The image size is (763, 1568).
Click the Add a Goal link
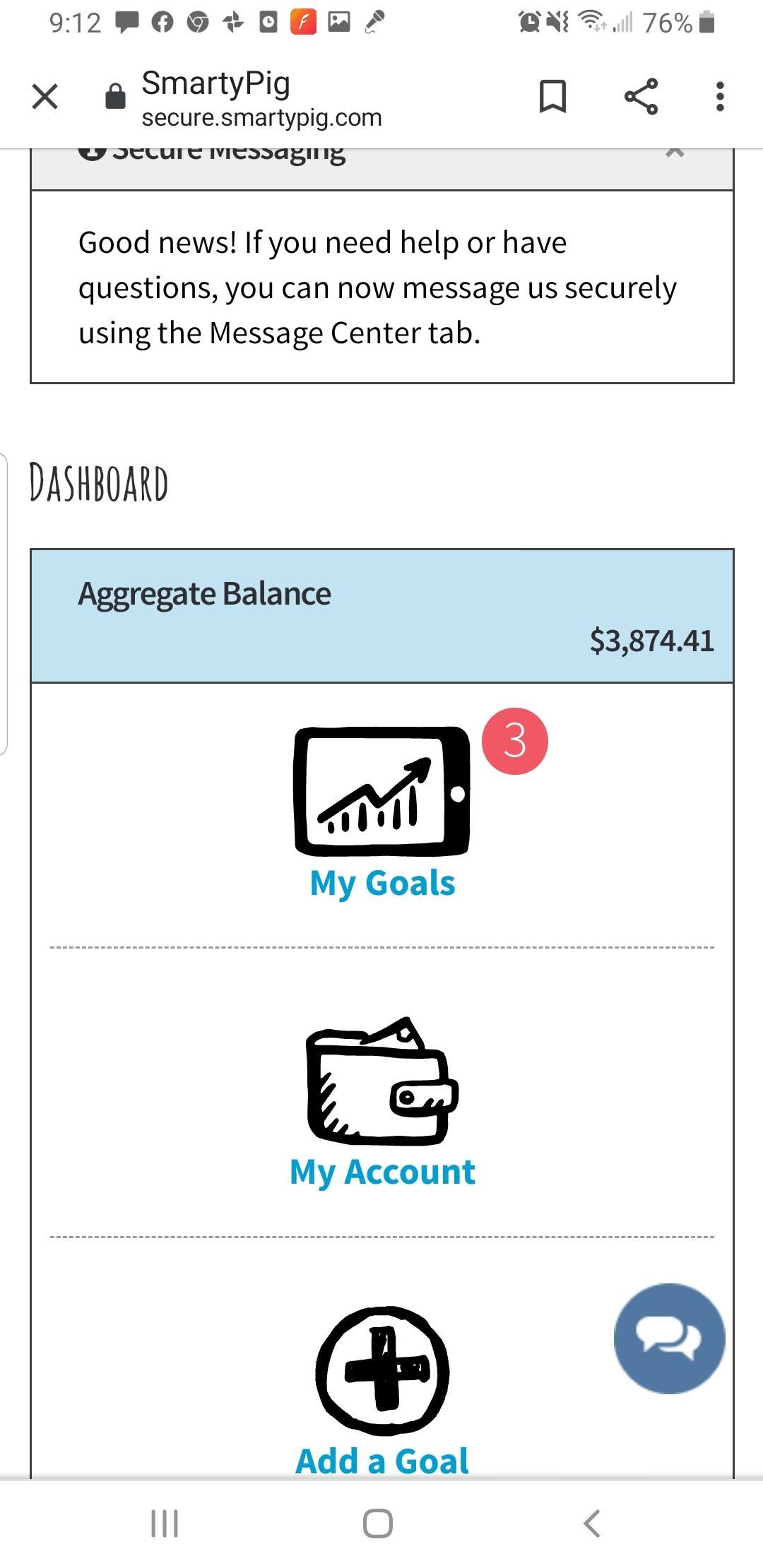coord(382,1461)
